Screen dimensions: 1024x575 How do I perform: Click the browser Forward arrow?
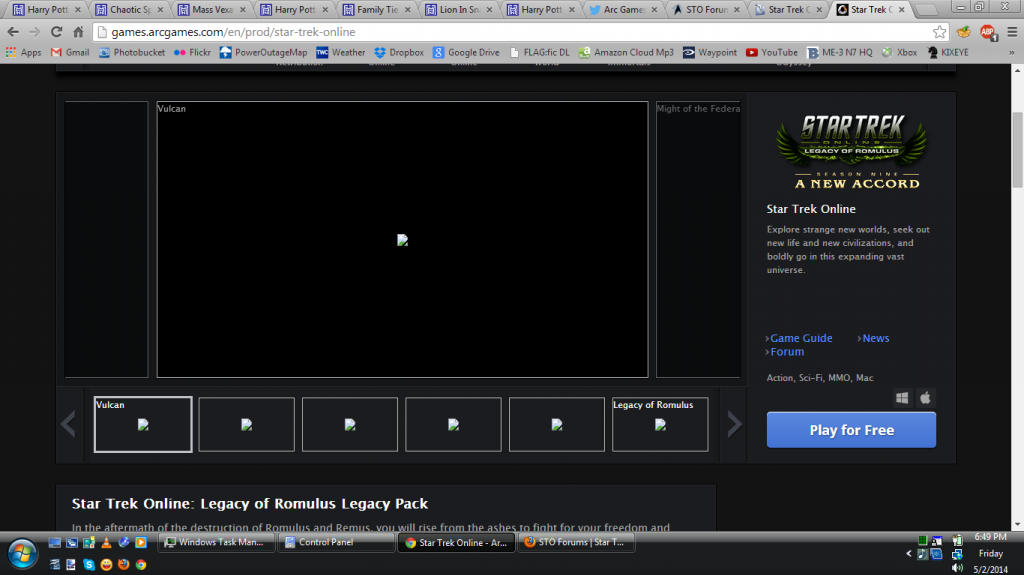coord(35,31)
